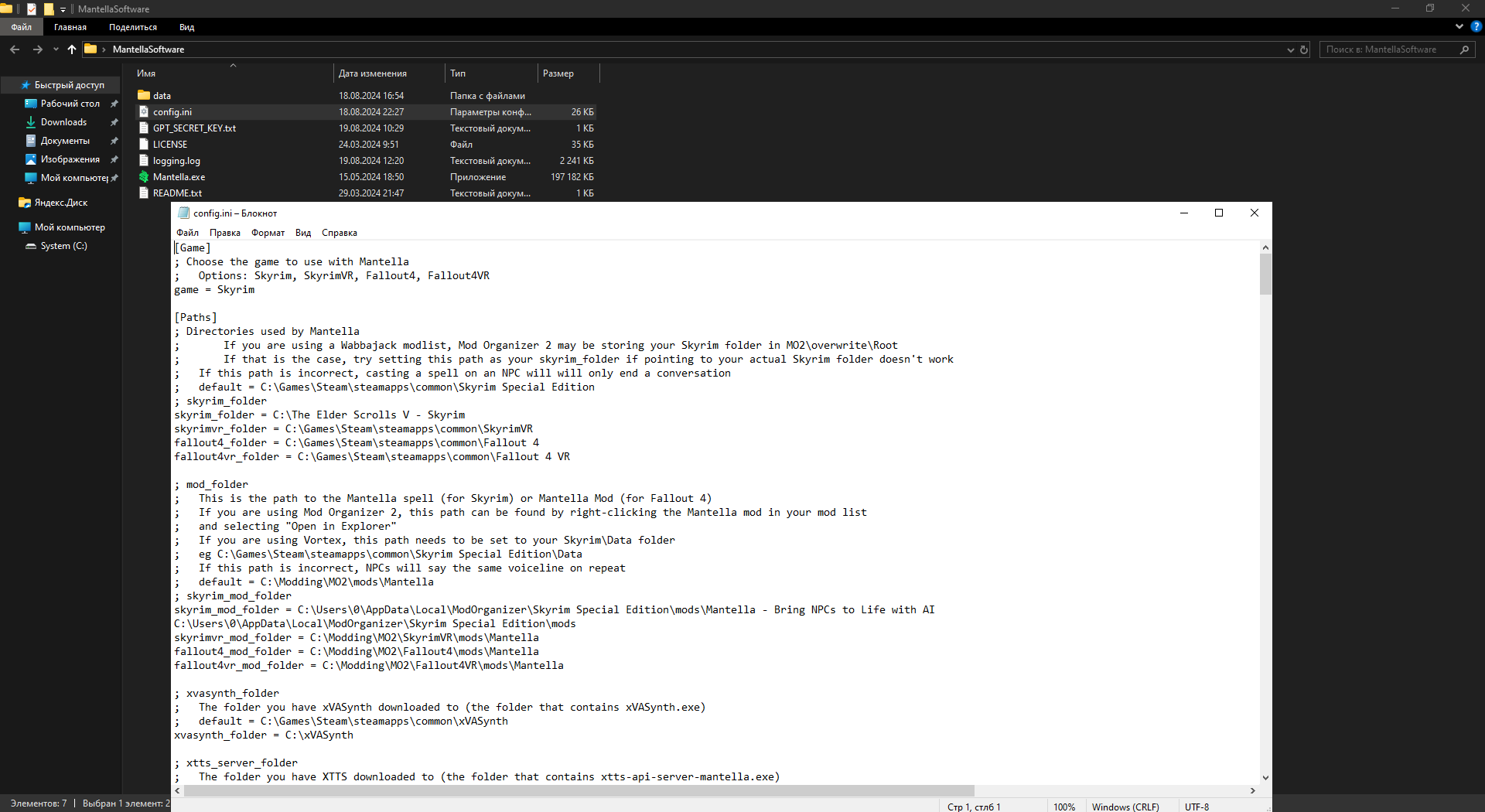Click the 'xvasynth_folder = C:\xVASynth' line
Image resolution: width=1485 pixels, height=812 pixels.
tap(264, 735)
